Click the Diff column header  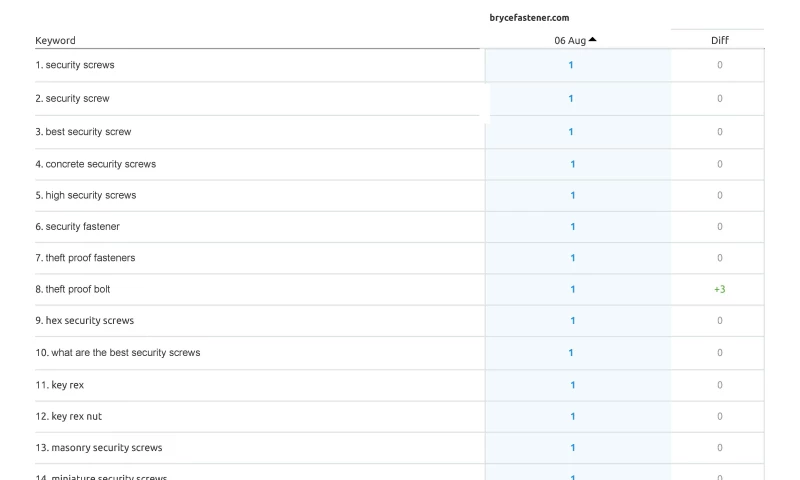pos(719,41)
